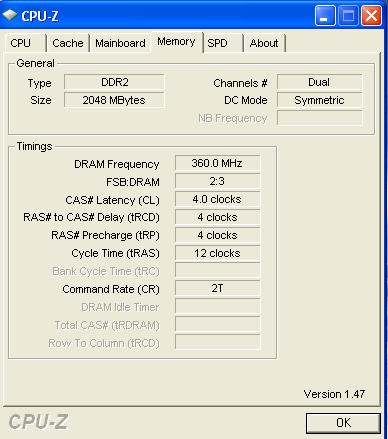Open the About tab
The width and height of the screenshot is (388, 439).
coord(264,43)
